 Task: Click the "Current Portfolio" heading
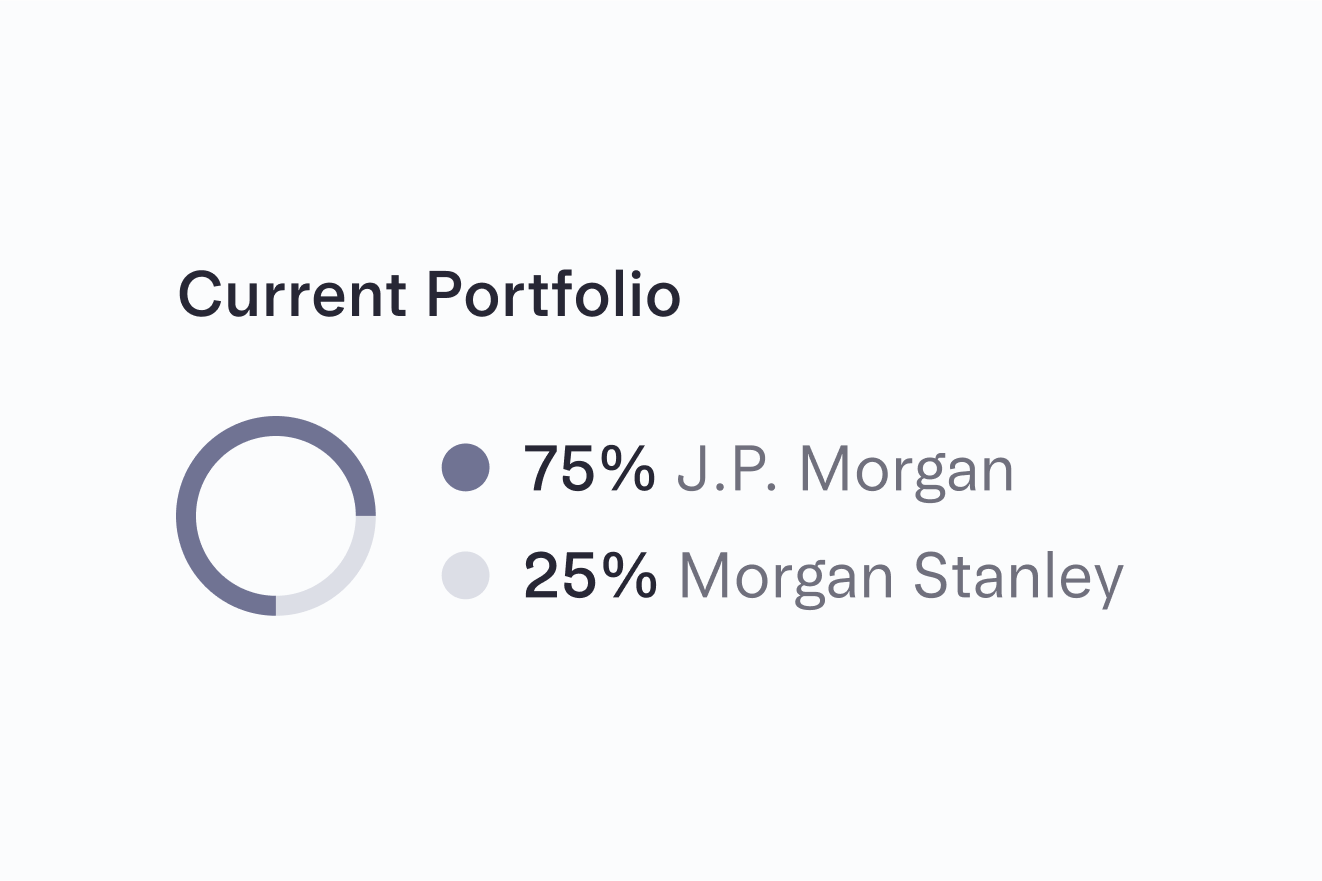pos(429,295)
